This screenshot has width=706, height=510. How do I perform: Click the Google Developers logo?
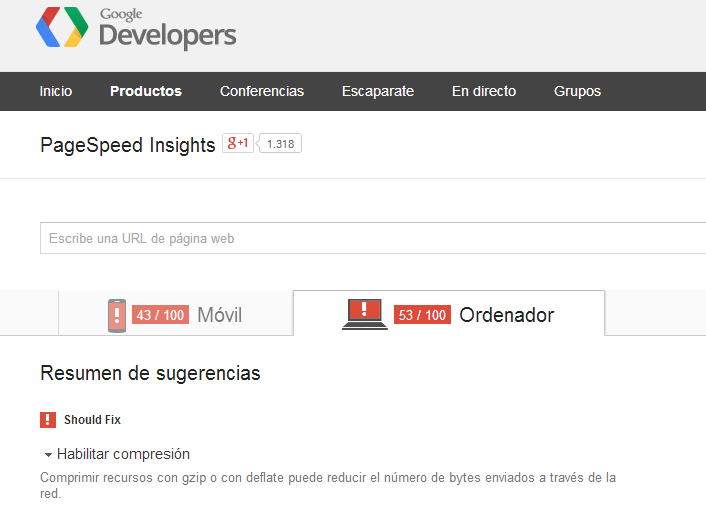click(x=136, y=27)
